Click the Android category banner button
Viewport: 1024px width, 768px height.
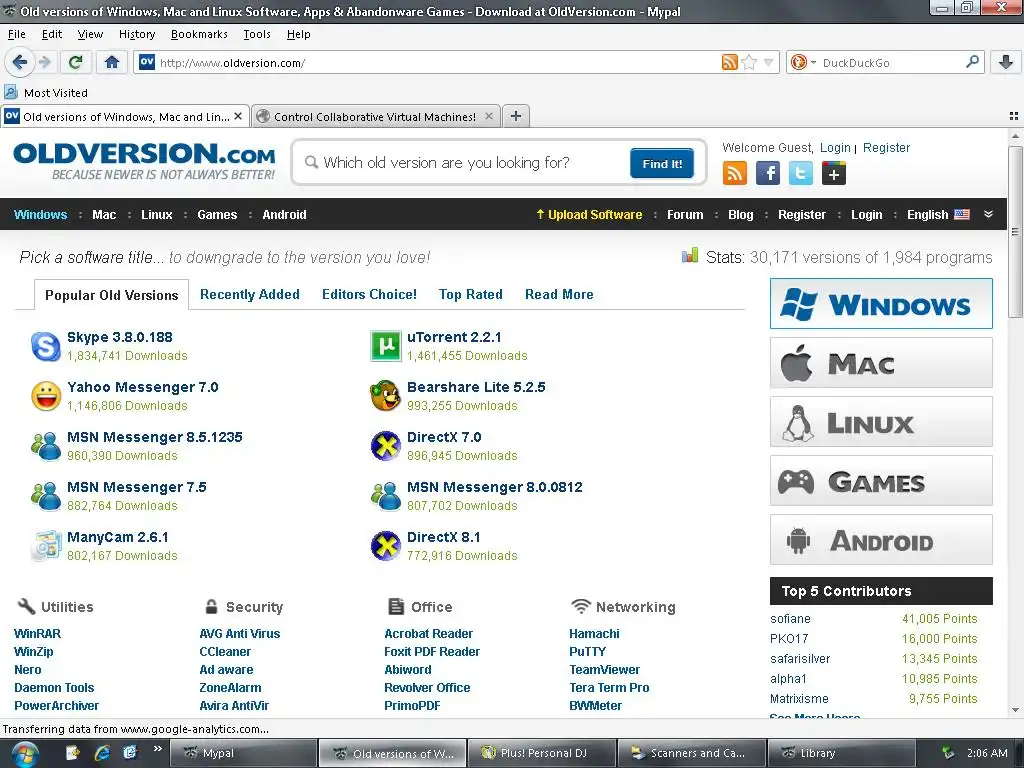pos(881,540)
